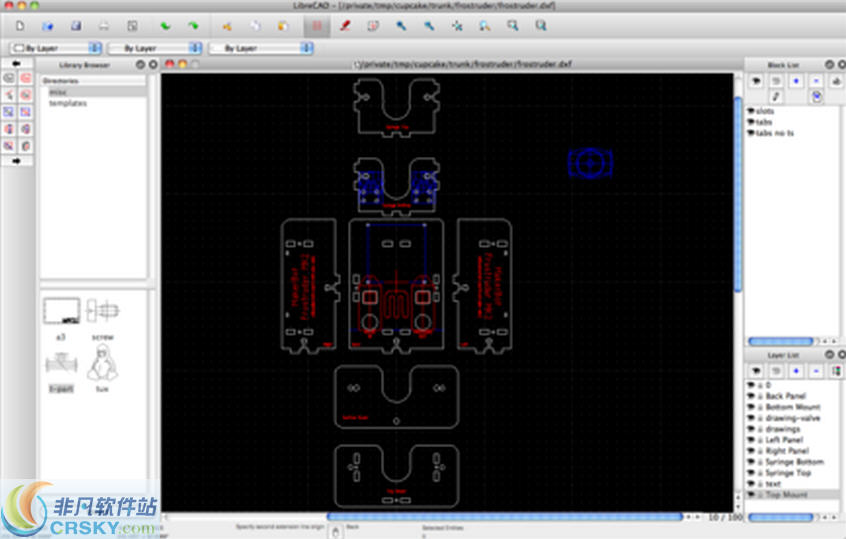846x539 pixels.
Task: Cut selection with the scissors icon
Action: point(227,26)
